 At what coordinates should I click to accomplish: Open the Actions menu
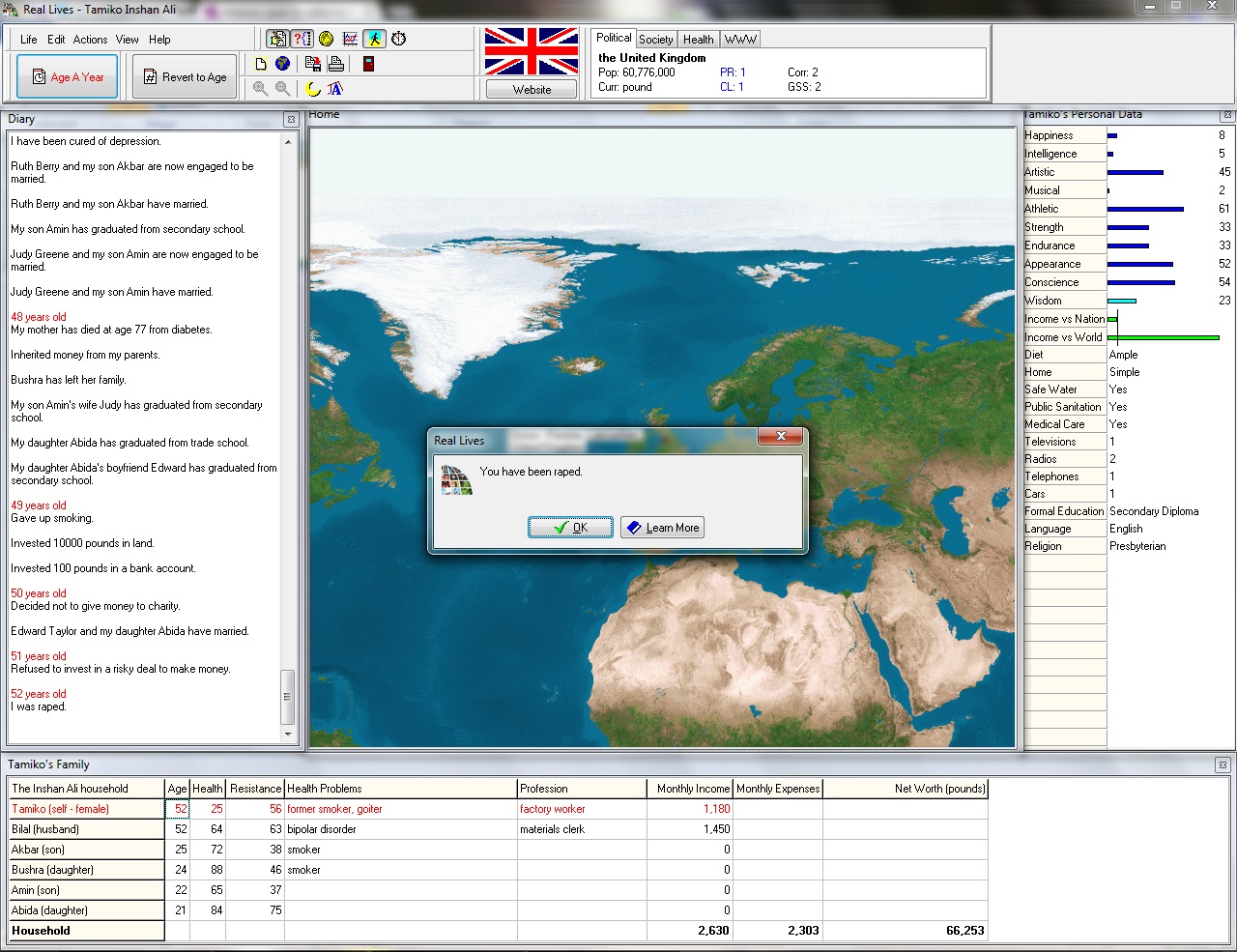coord(90,40)
